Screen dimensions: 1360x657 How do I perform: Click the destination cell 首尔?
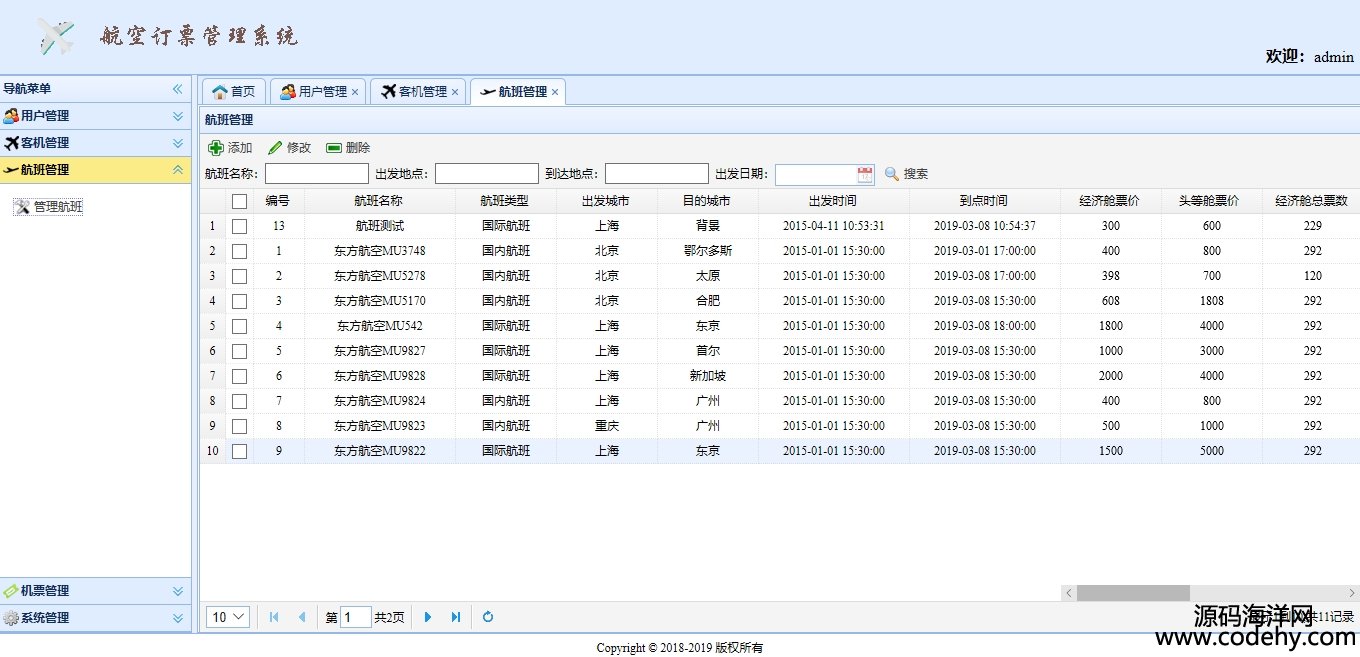(707, 351)
